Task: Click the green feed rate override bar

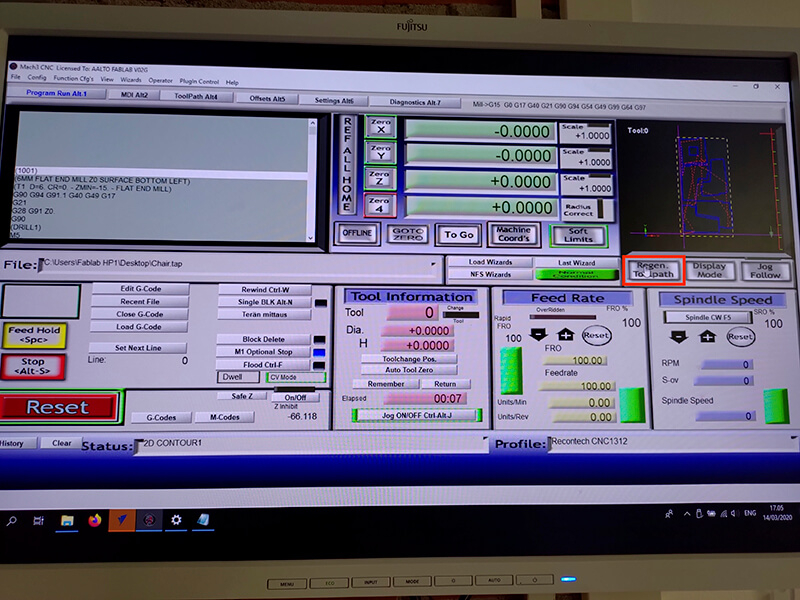Action: click(x=512, y=369)
